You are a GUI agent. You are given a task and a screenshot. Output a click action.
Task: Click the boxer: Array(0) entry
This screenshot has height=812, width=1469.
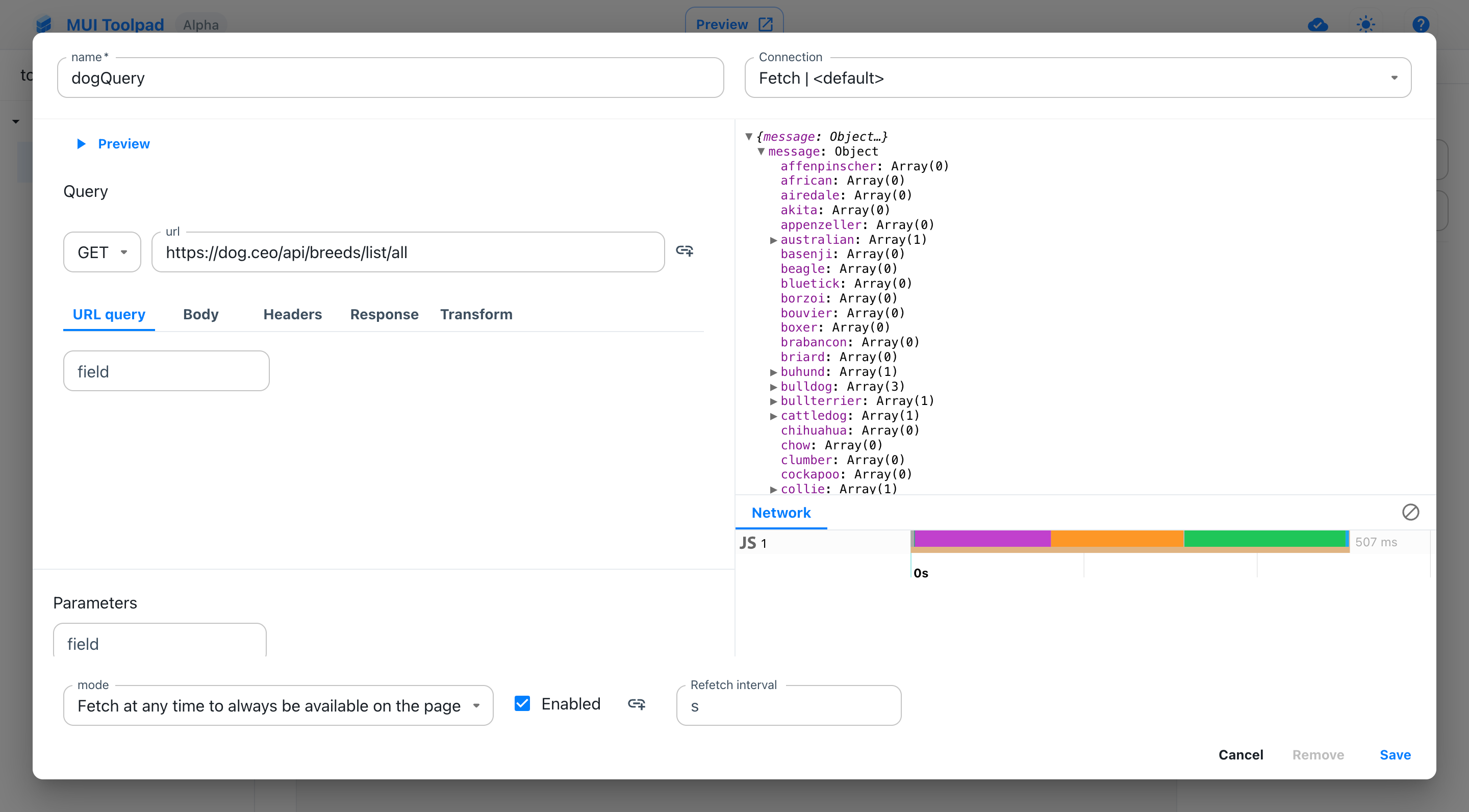tap(835, 327)
